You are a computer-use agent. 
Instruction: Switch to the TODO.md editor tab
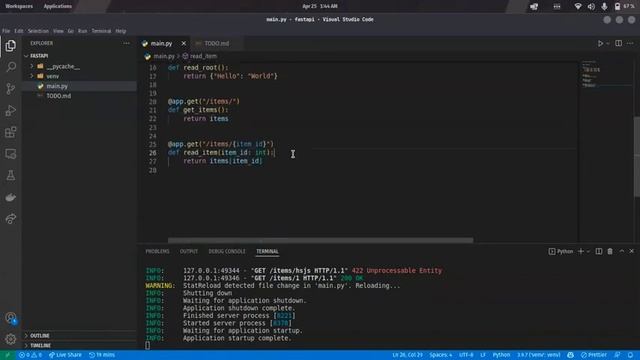coord(216,43)
